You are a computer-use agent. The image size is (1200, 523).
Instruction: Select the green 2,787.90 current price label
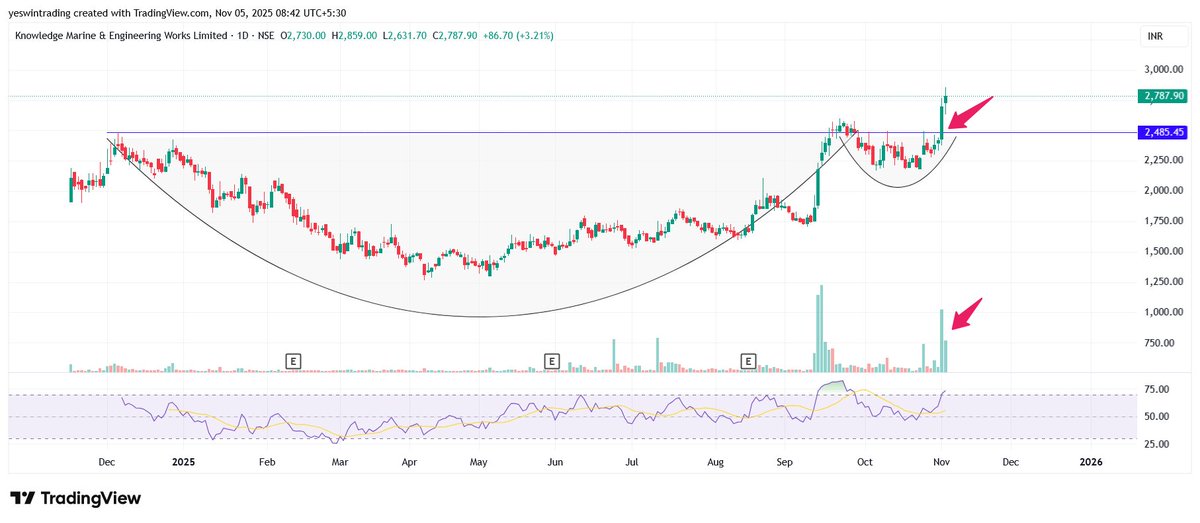[1163, 97]
